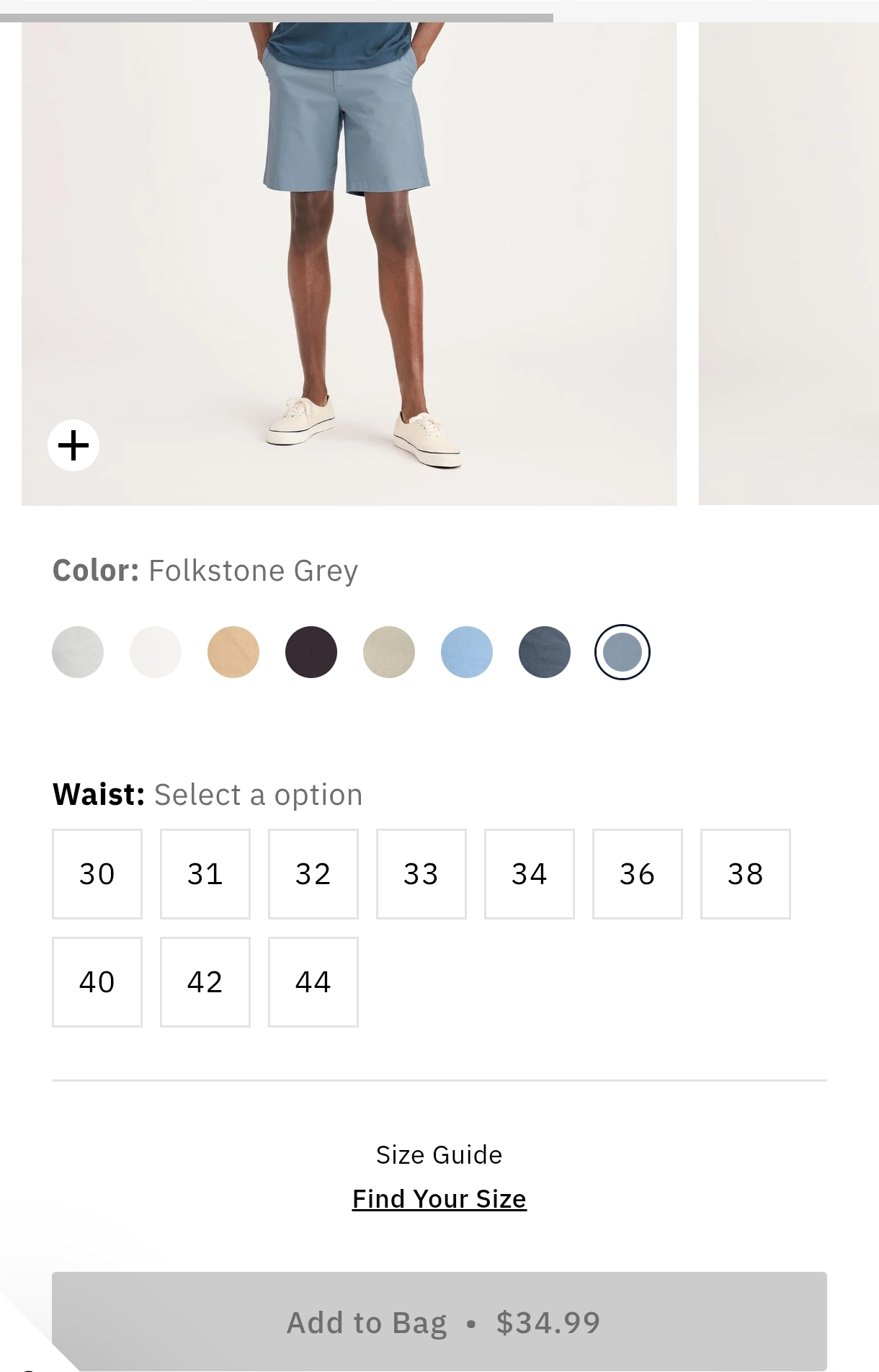Image resolution: width=879 pixels, height=1372 pixels.
Task: Zoom product image with plus icon
Action: [x=73, y=445]
